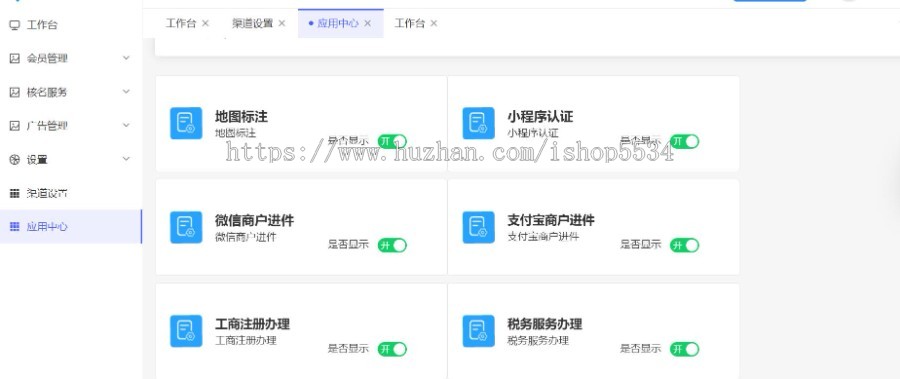Viewport: 900px width, 379px height.
Task: Click the 支付宝商户进件 app icon
Action: pyautogui.click(x=478, y=227)
